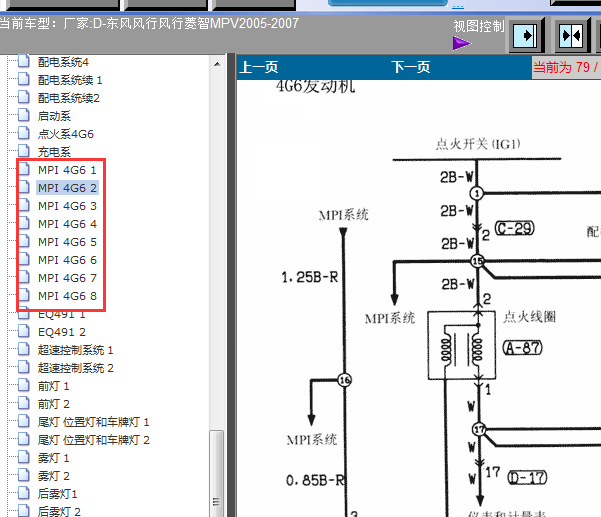The height and width of the screenshot is (517, 601).
Task: Select 前灯 1 entry
Action: [54, 386]
